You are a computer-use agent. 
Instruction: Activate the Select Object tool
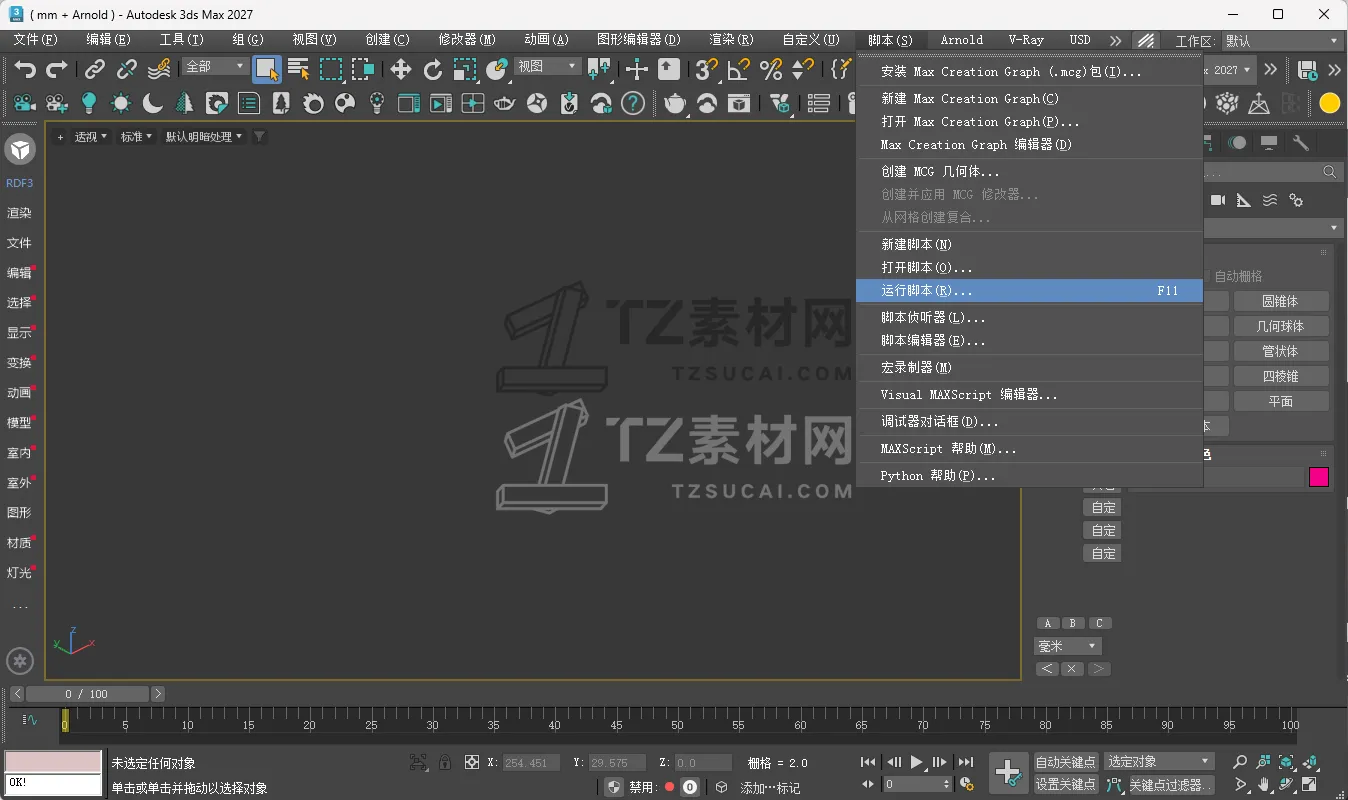coord(266,69)
